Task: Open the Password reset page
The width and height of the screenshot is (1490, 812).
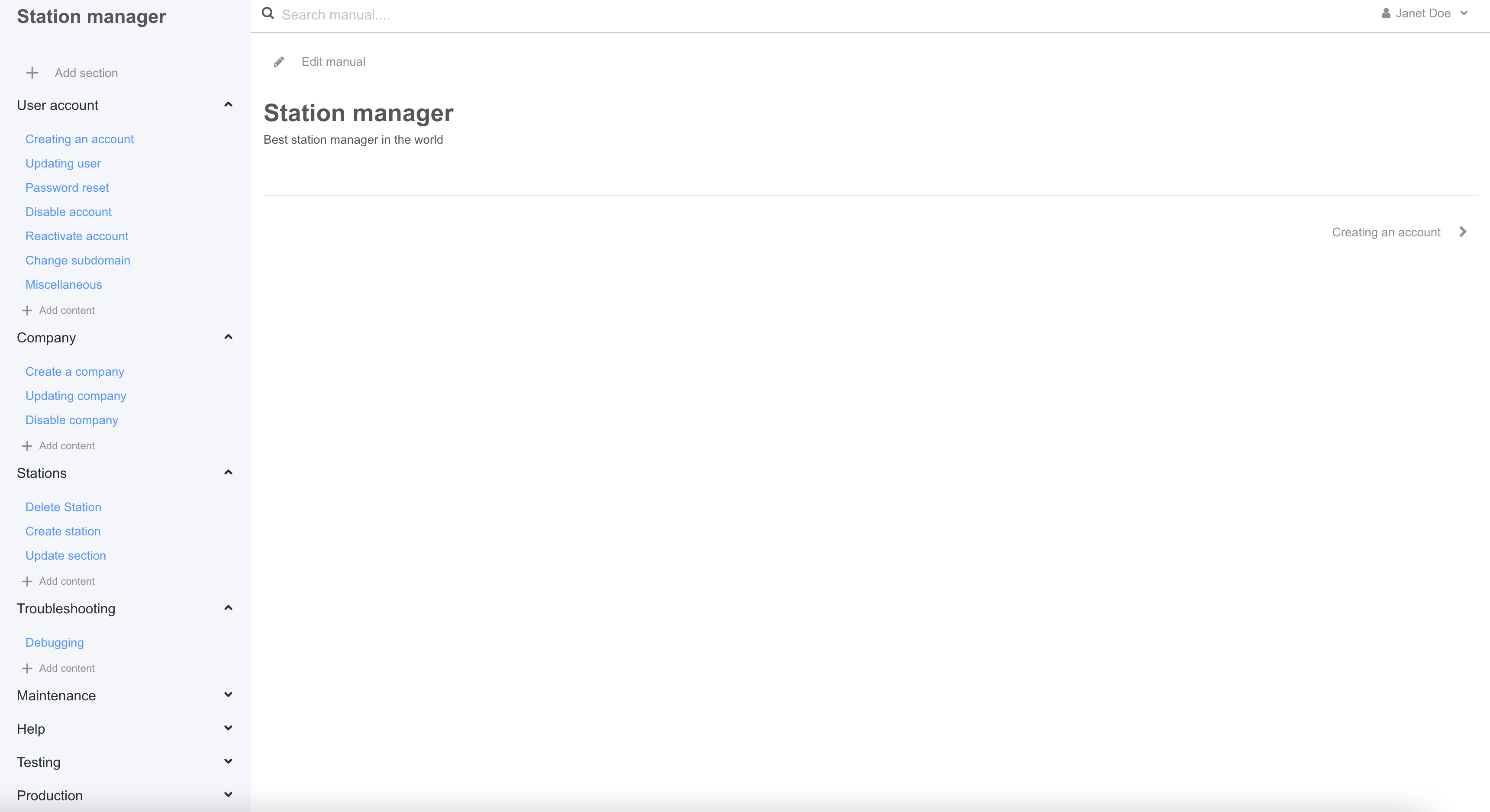Action: click(x=67, y=188)
